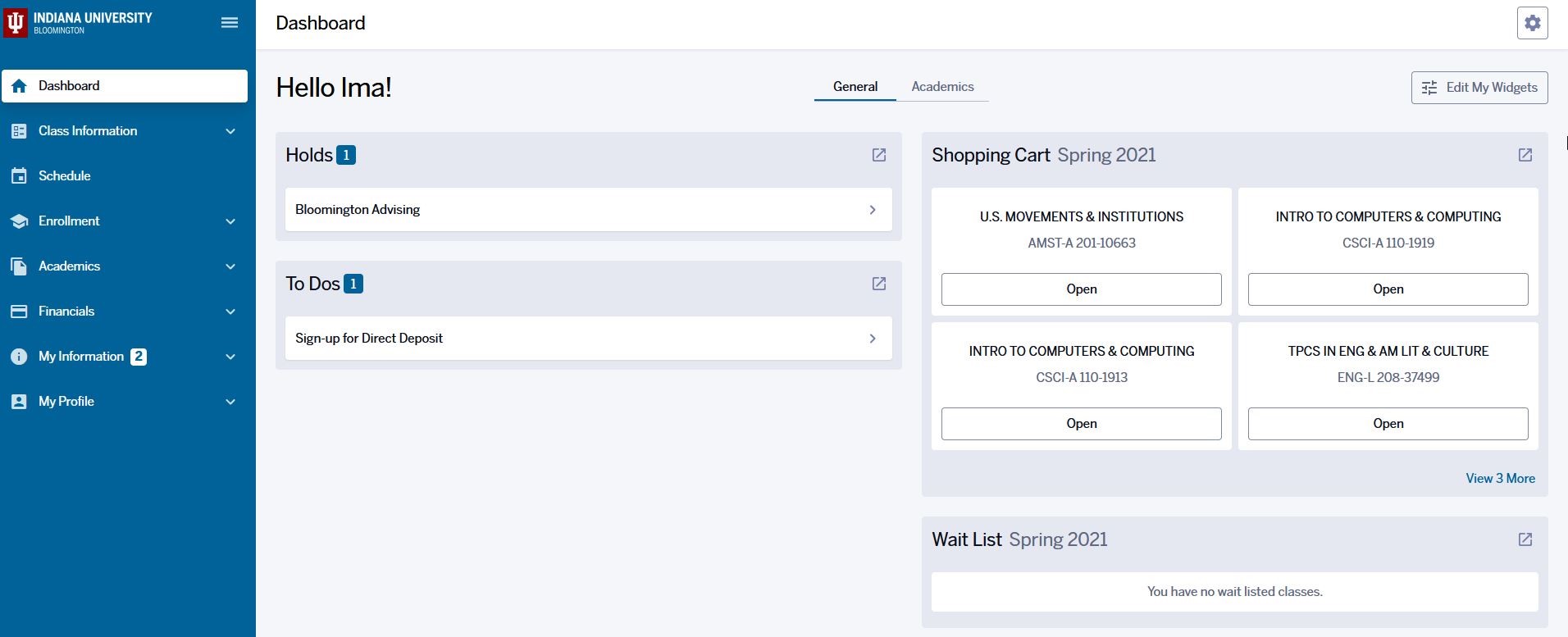Open Shopping Cart in full view icon
This screenshot has width=1568, height=637.
[1525, 155]
